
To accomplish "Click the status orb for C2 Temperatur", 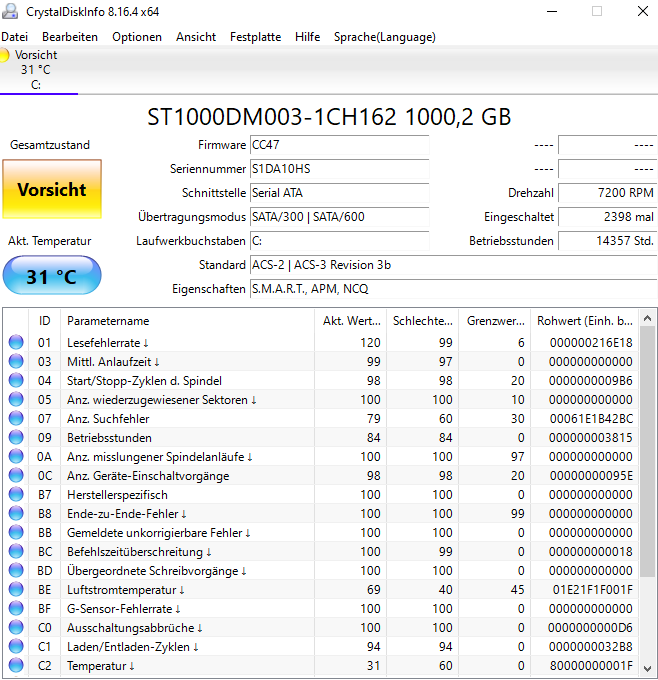I will (x=16, y=665).
